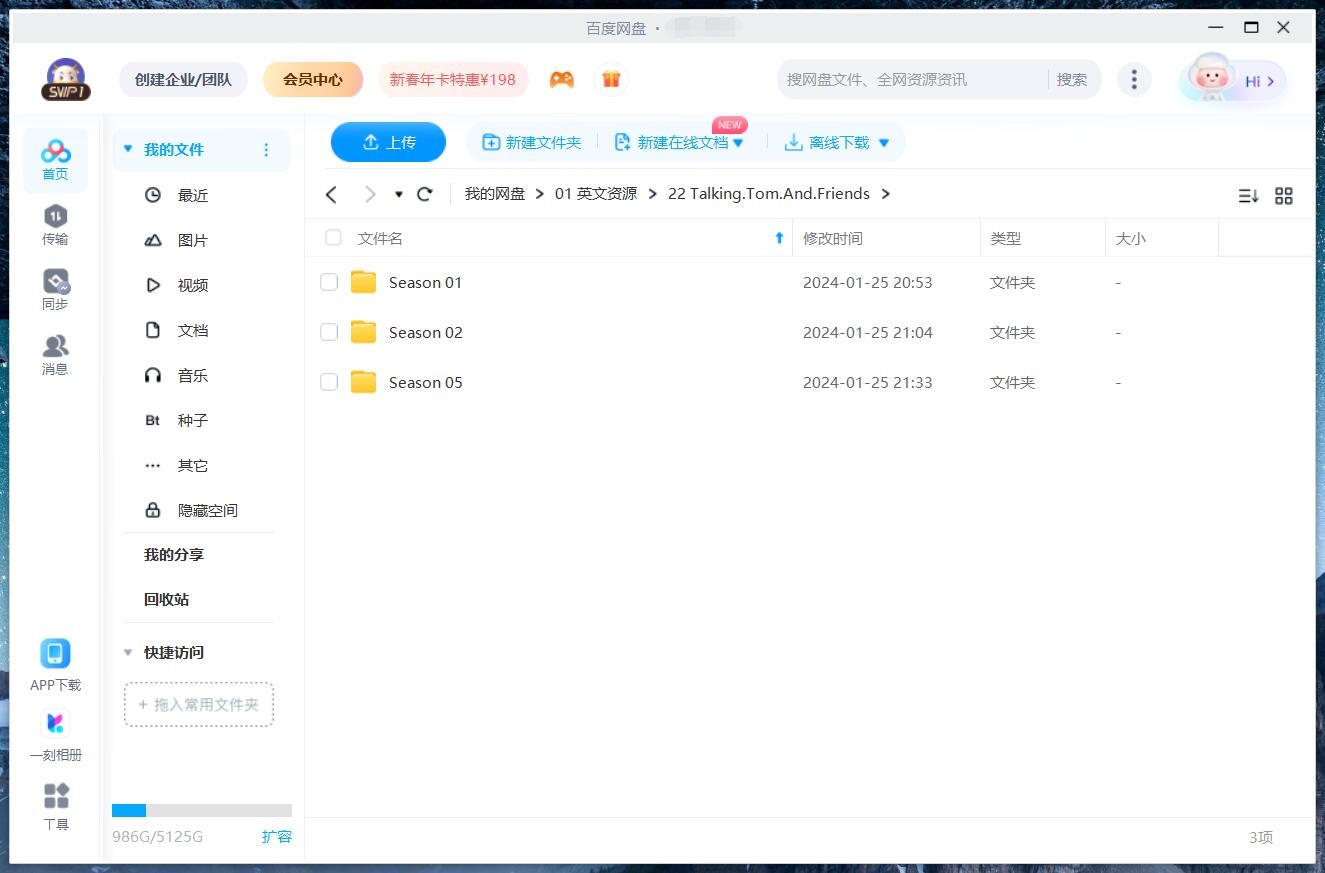Open the 图片 category in sidebar
This screenshot has height=873, width=1325.
click(192, 241)
